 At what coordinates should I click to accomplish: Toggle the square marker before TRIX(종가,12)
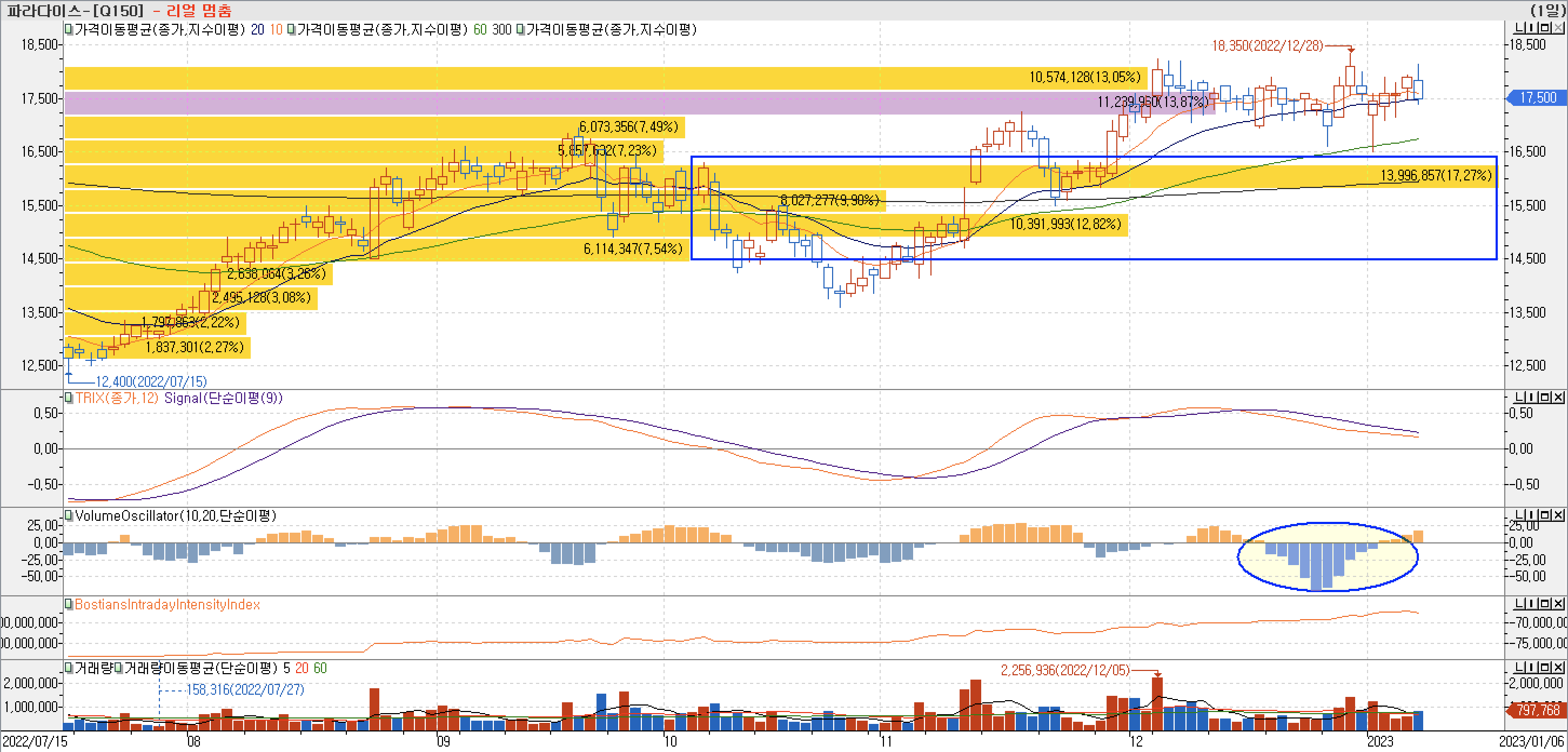[x=69, y=397]
